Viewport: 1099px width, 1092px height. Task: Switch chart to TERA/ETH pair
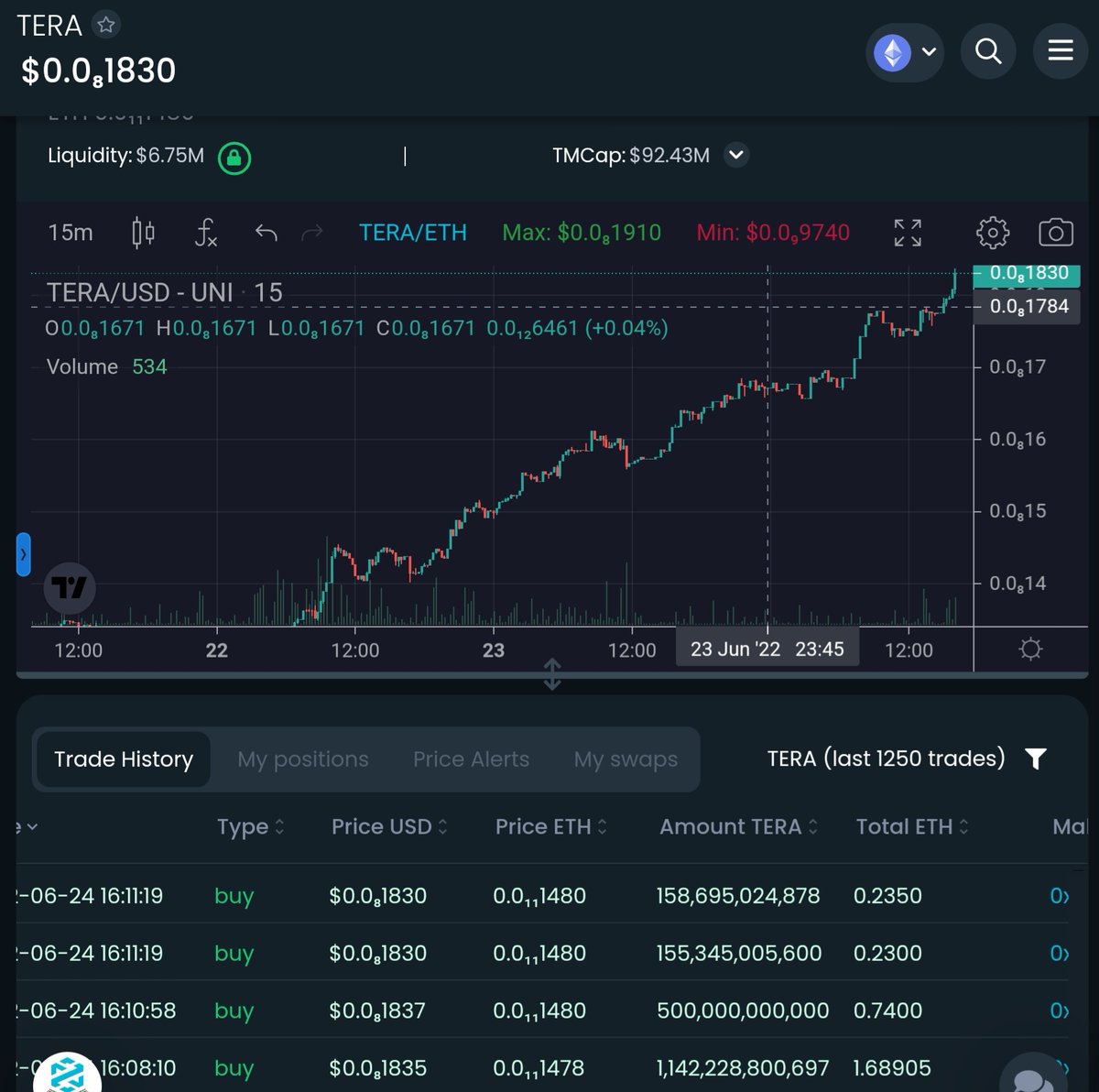[x=413, y=233]
